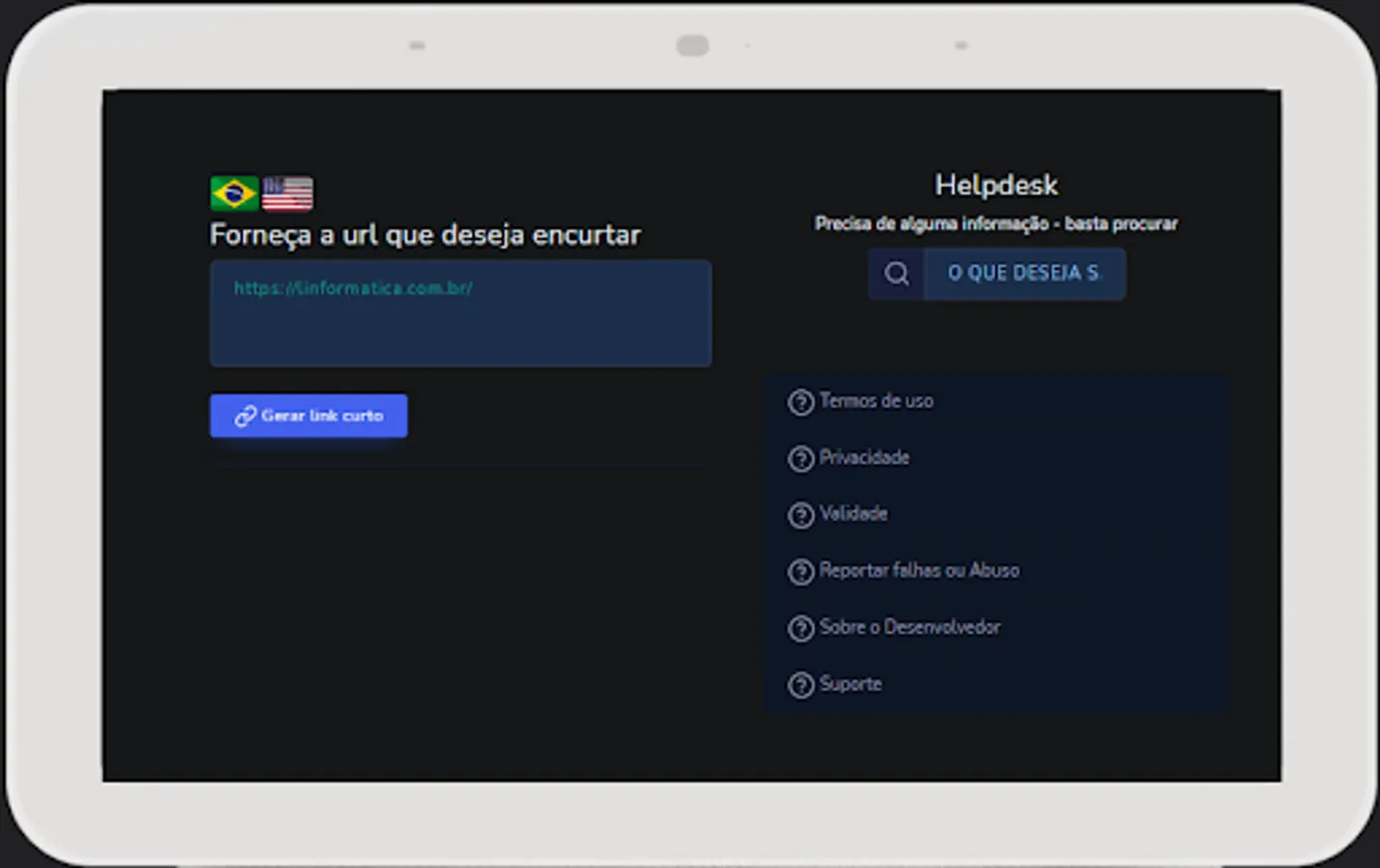Click question icon beside Reportar falhas

tap(800, 572)
